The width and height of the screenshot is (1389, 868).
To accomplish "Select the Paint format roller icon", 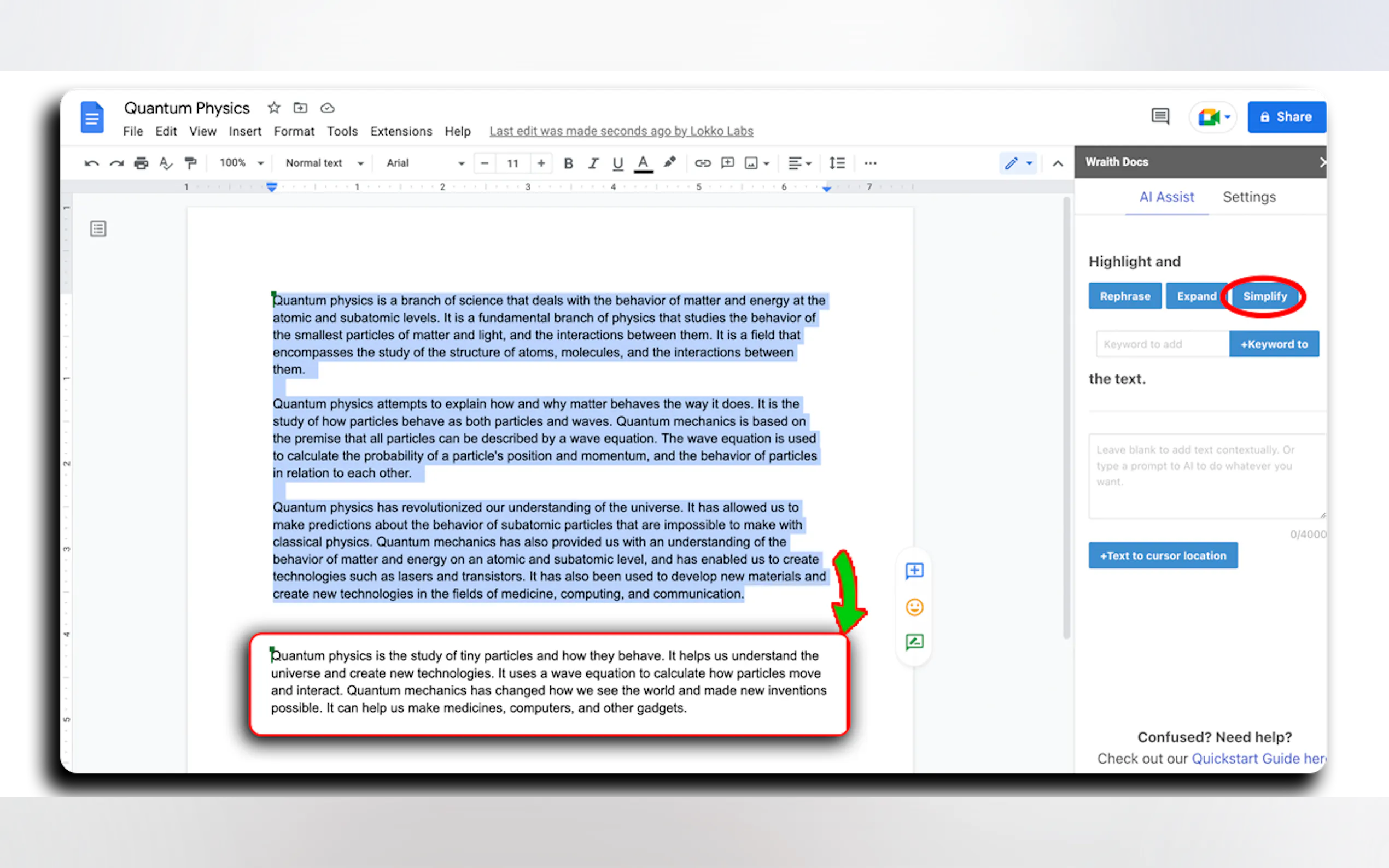I will point(191,163).
